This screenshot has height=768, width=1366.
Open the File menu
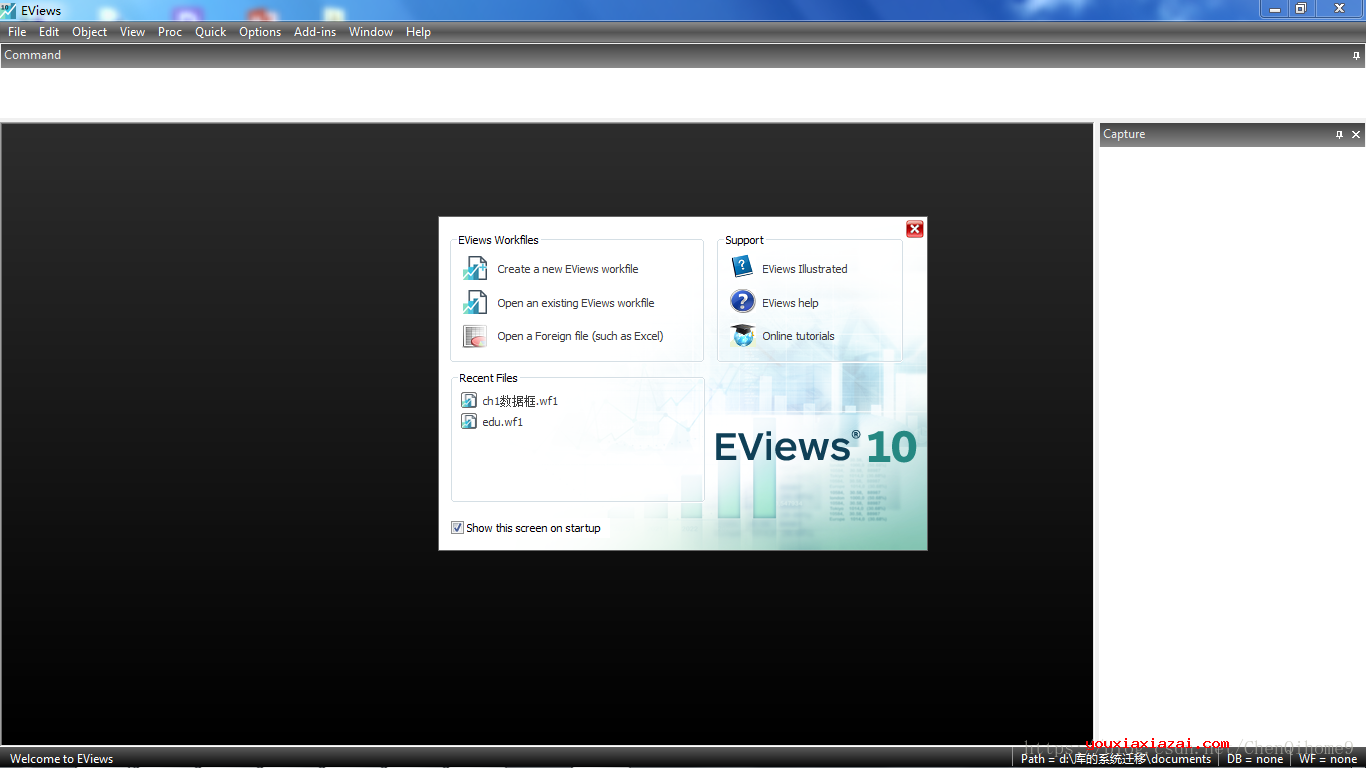click(x=17, y=32)
